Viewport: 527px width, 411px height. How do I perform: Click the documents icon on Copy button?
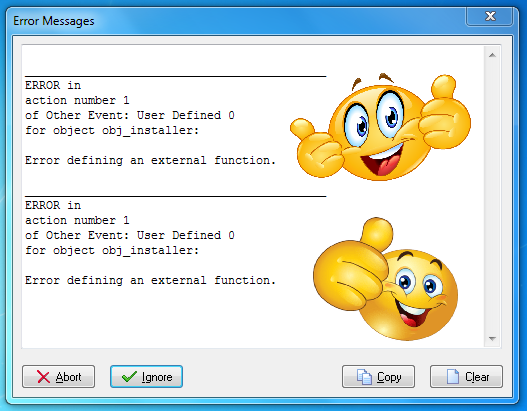pyautogui.click(x=364, y=377)
